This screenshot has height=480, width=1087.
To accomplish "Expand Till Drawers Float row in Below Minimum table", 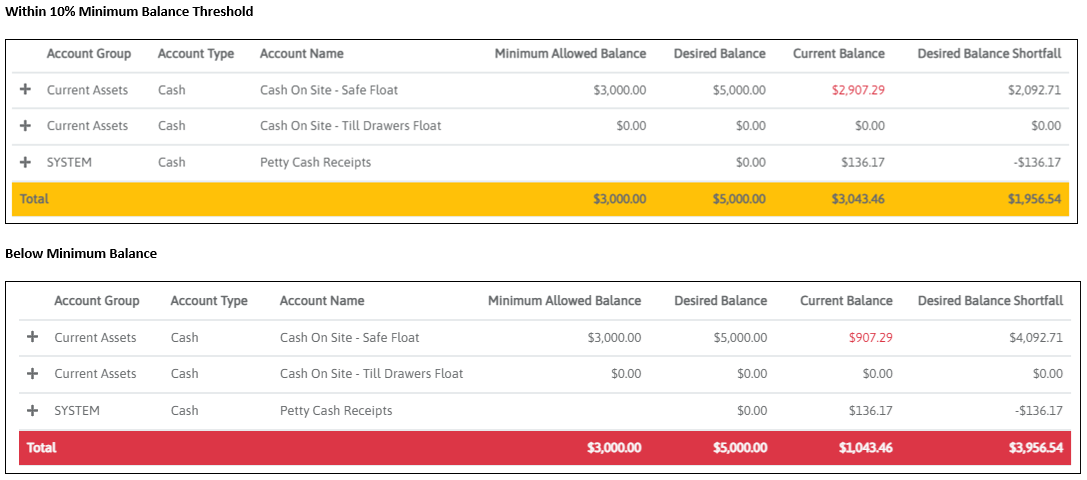I will pos(32,374).
